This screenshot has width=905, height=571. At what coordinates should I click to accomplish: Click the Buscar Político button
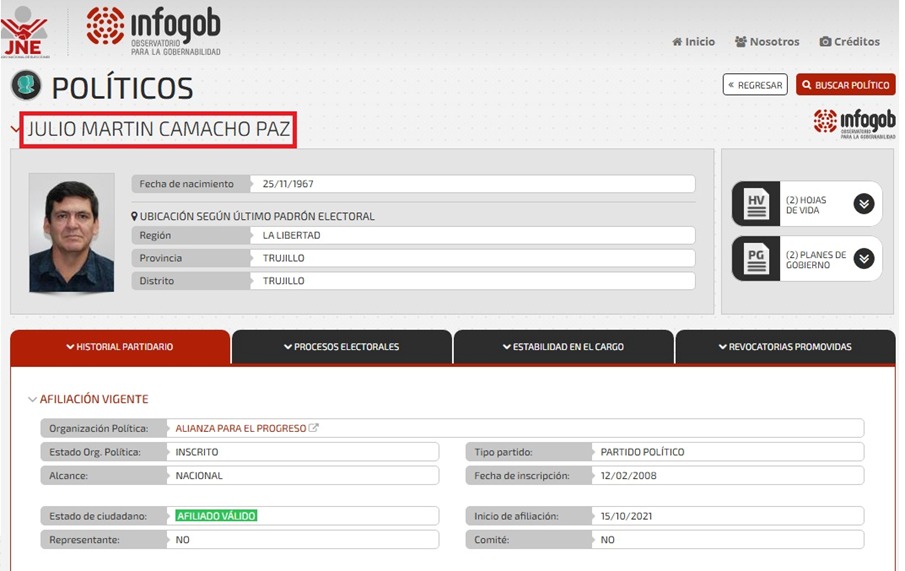tap(845, 85)
